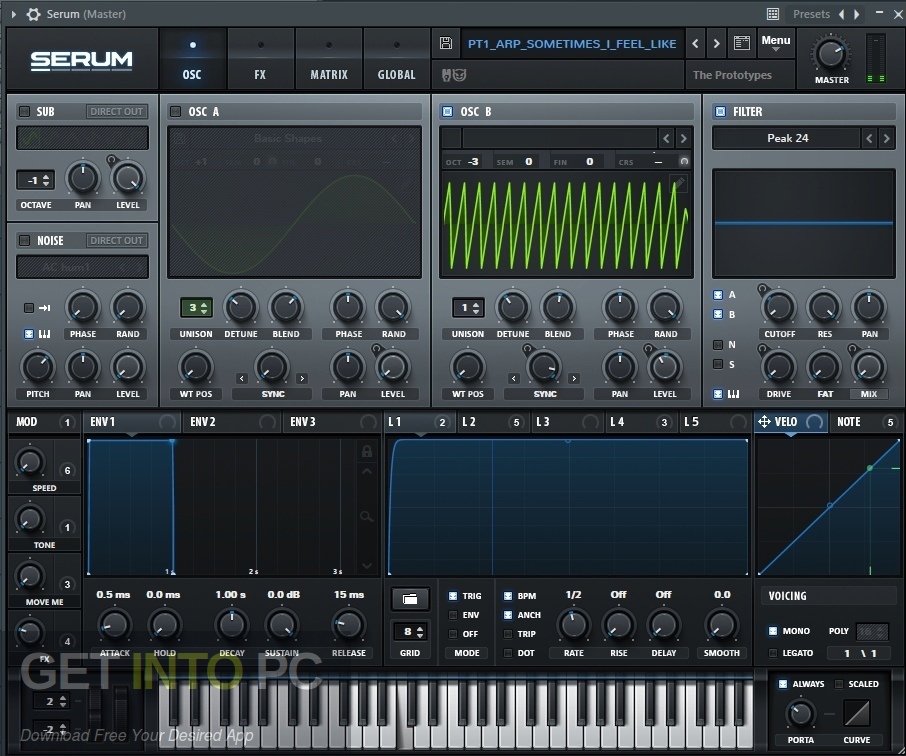Click the zoom magnifier icon in the ENV1 display
The image size is (906, 756).
tap(366, 516)
